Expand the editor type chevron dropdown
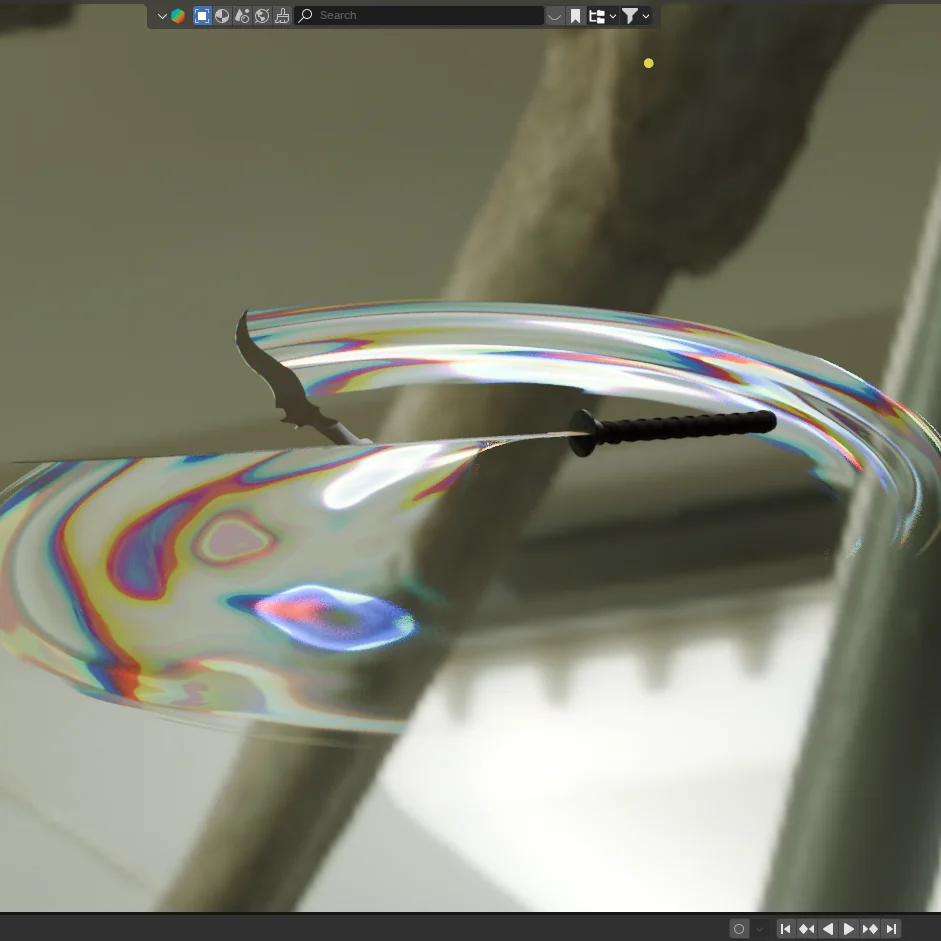 tap(161, 15)
